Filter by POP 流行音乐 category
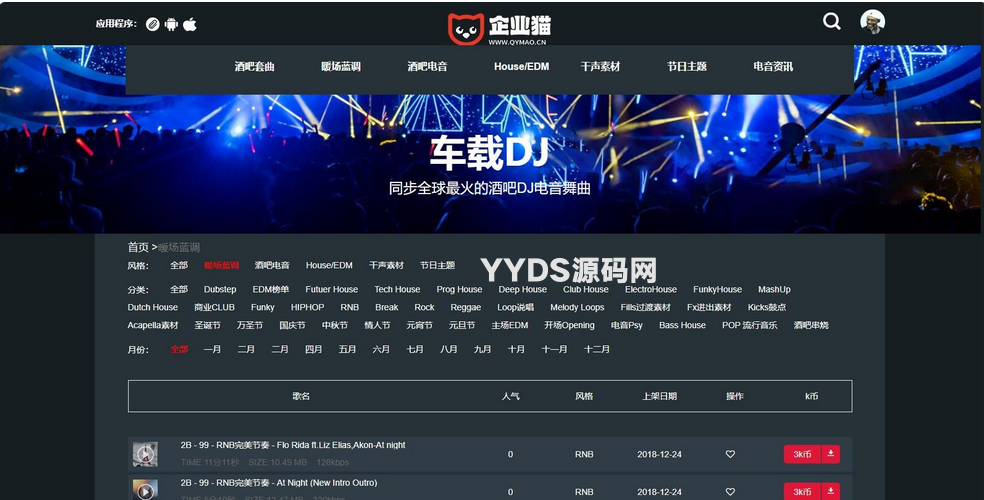Viewport: 984px width, 500px height. point(749,325)
